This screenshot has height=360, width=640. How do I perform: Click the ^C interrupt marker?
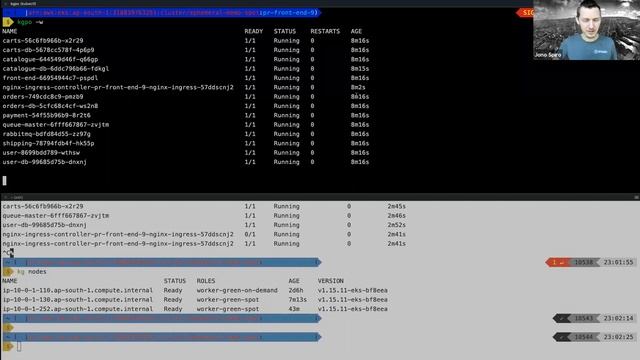tap(7, 253)
